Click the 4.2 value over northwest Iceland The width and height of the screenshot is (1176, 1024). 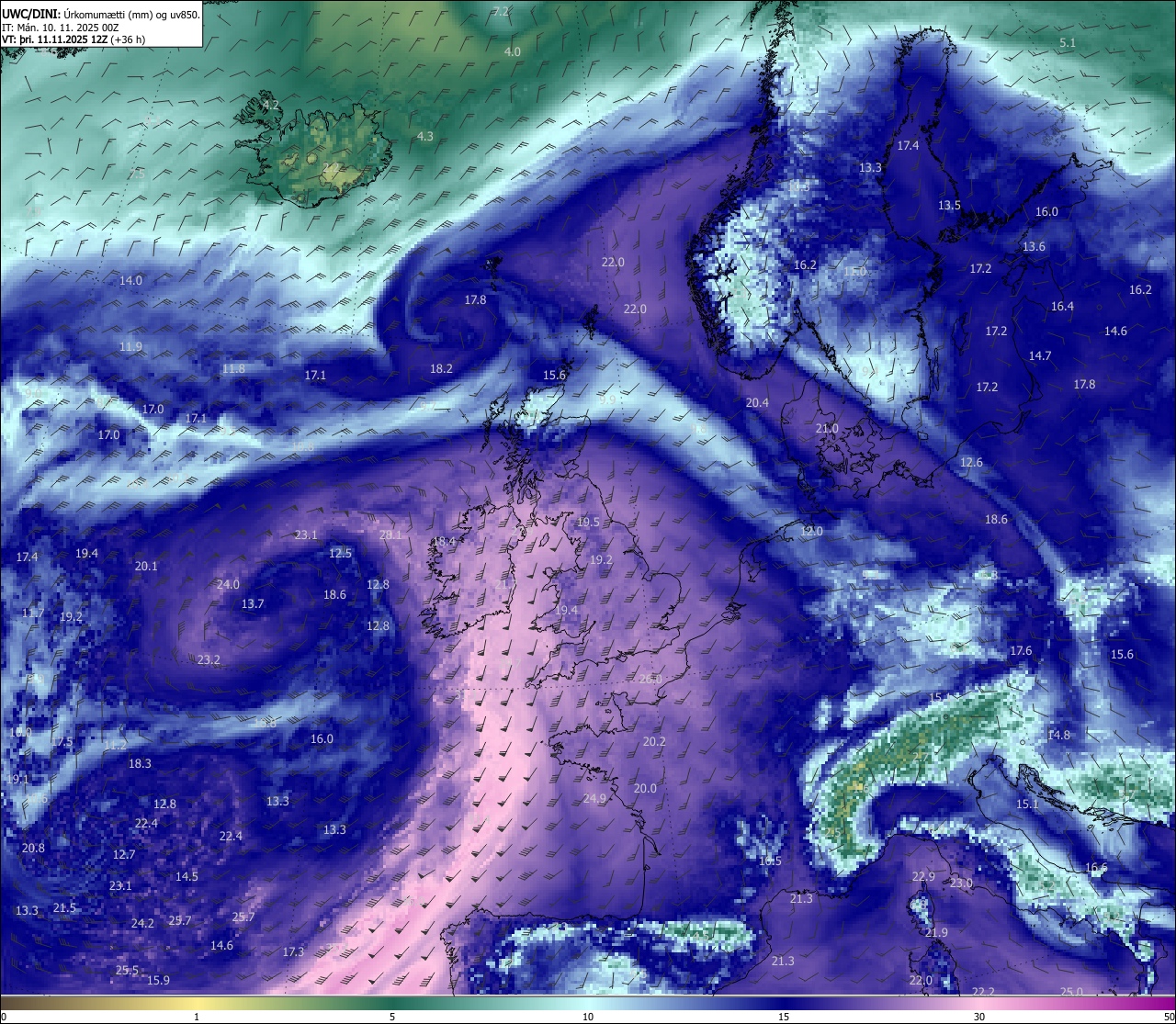271,106
